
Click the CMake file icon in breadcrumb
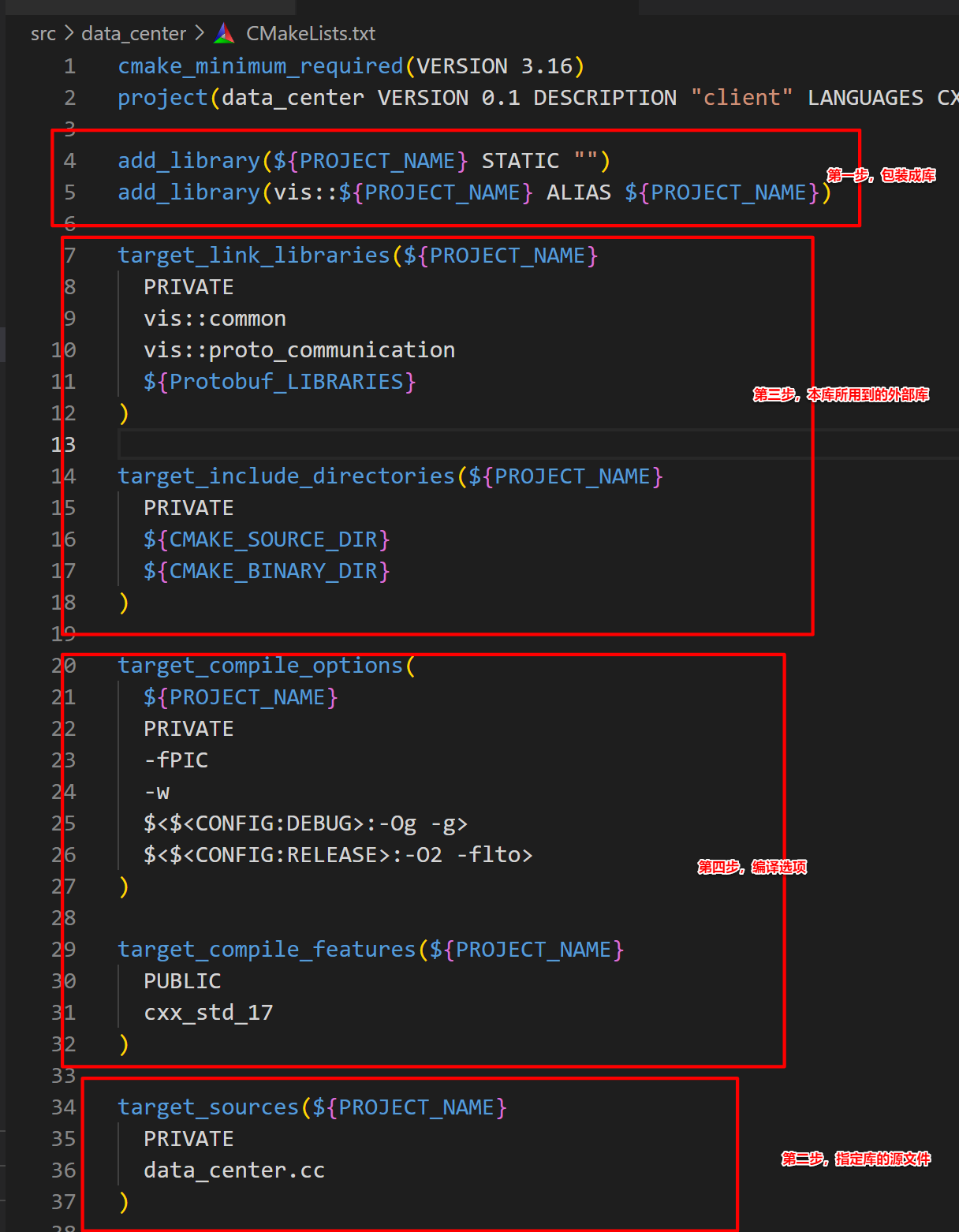tap(225, 33)
